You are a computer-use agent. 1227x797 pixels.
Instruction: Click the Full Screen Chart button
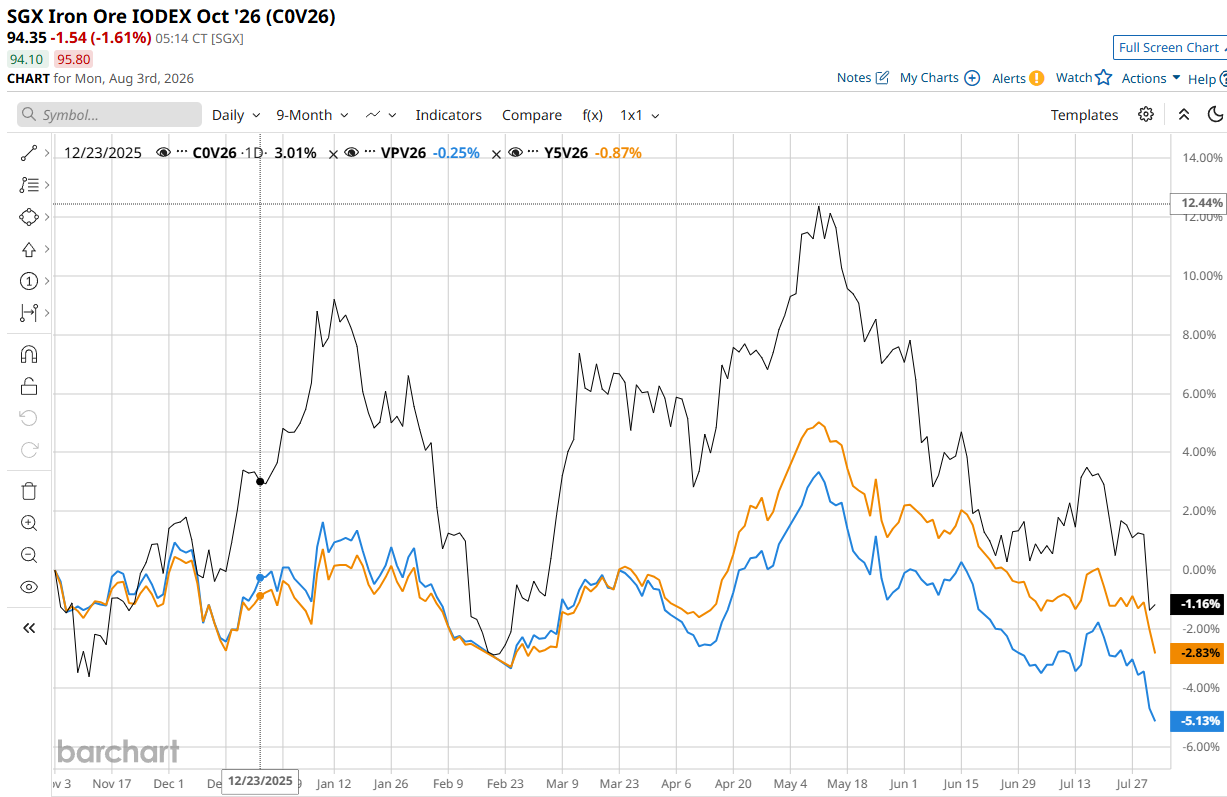[1169, 47]
